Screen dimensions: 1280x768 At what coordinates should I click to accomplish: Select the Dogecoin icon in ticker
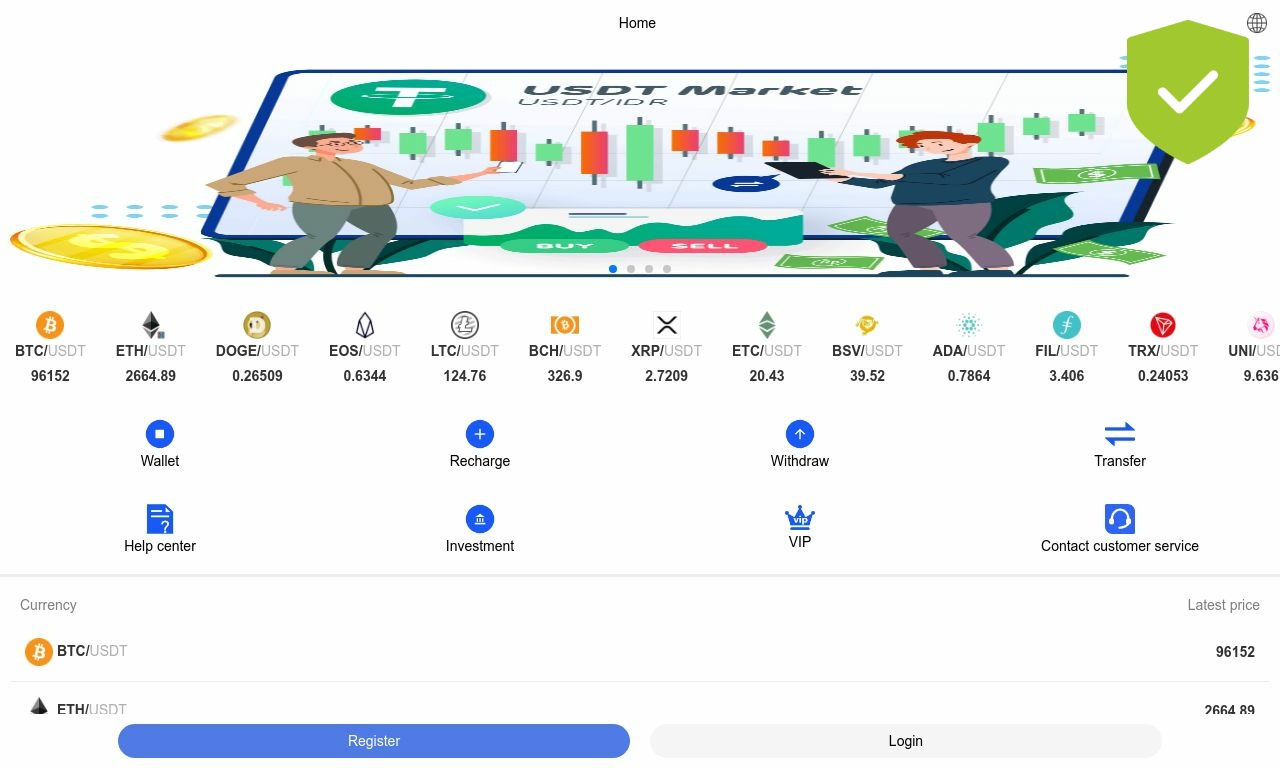pos(257,325)
